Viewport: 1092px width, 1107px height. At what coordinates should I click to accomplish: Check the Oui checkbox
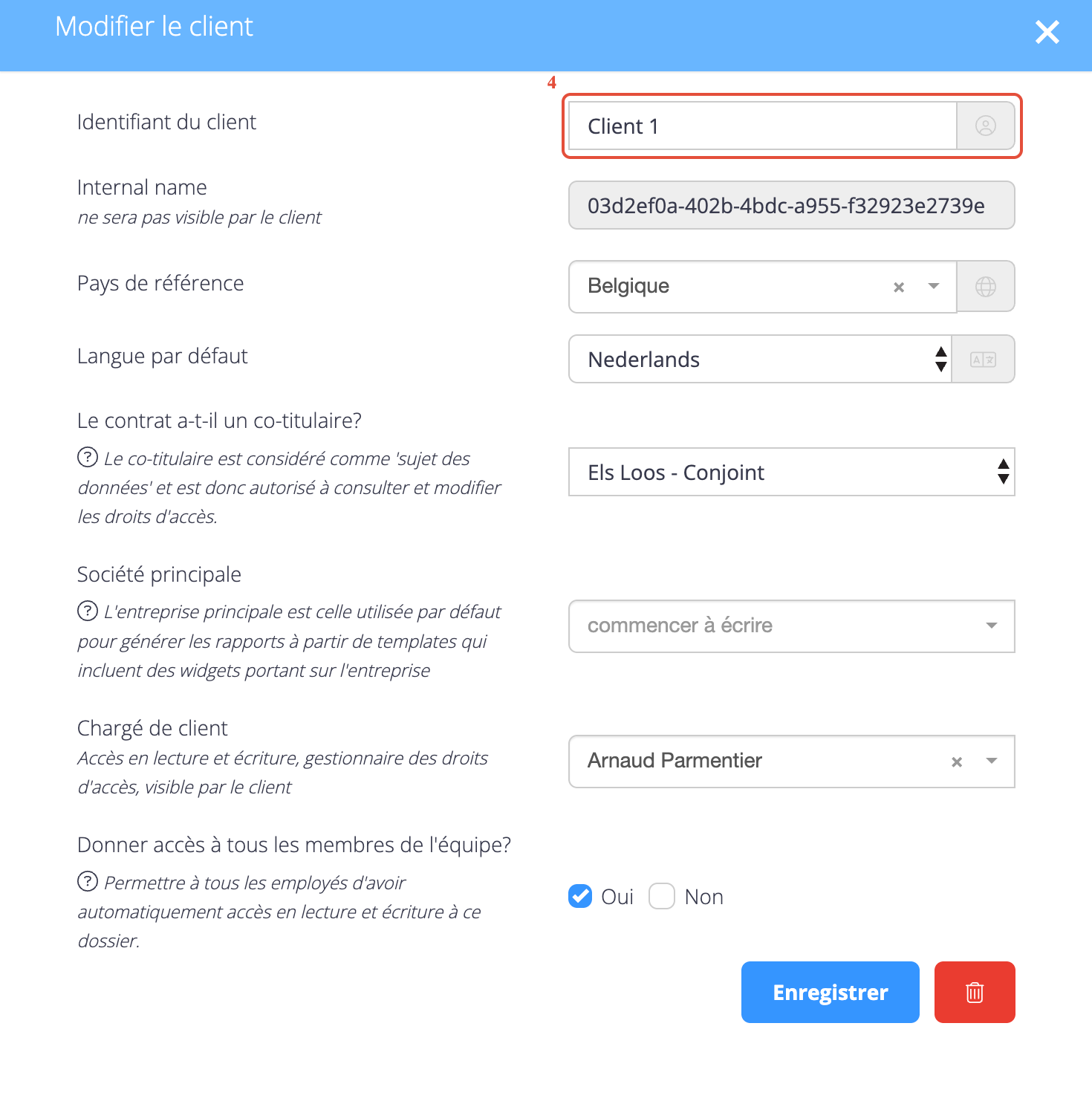coord(580,896)
